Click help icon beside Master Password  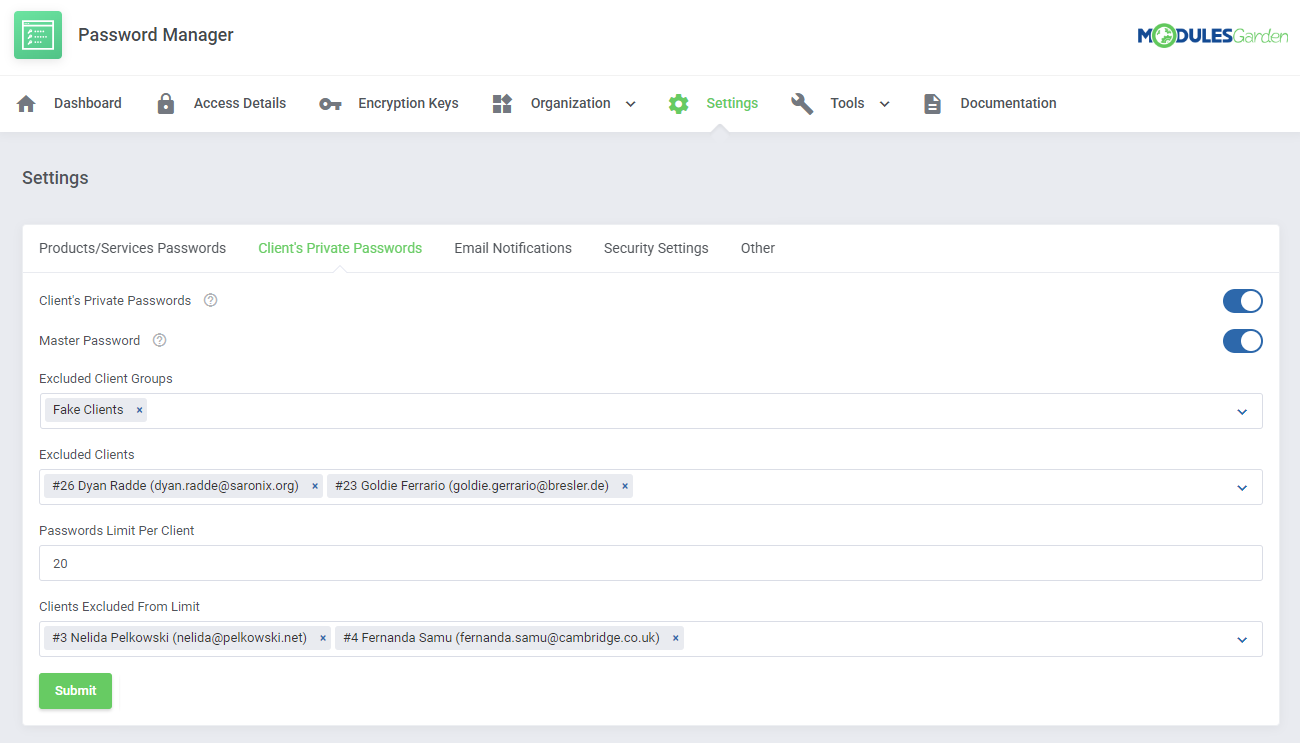tap(159, 341)
